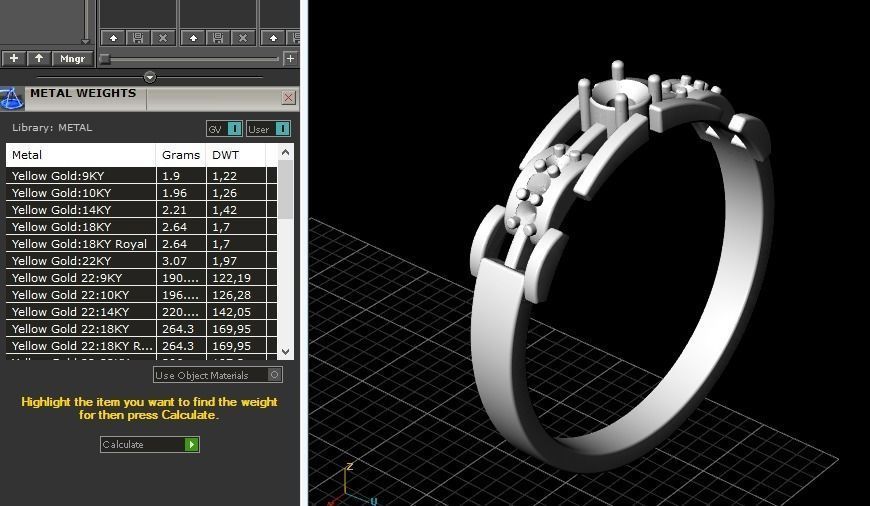This screenshot has width=870, height=506.
Task: Click the save disk icon of the first slot
Action: pyautogui.click(x=138, y=38)
